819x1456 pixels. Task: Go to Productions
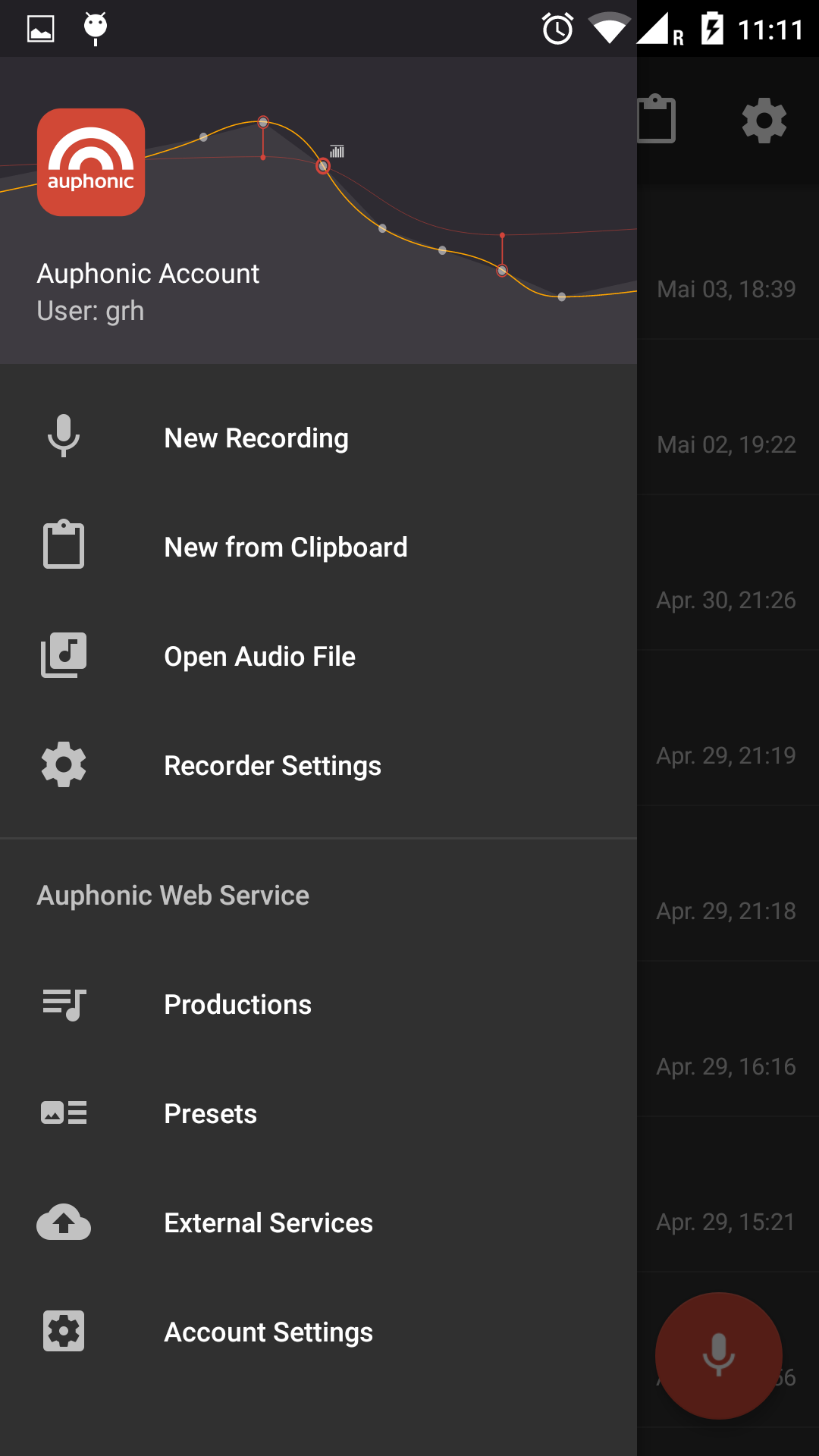237,1005
